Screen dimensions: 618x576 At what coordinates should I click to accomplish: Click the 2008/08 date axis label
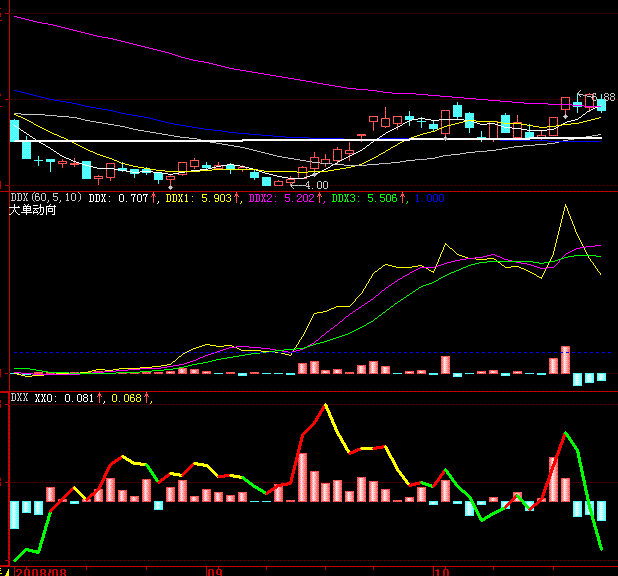pos(41,572)
